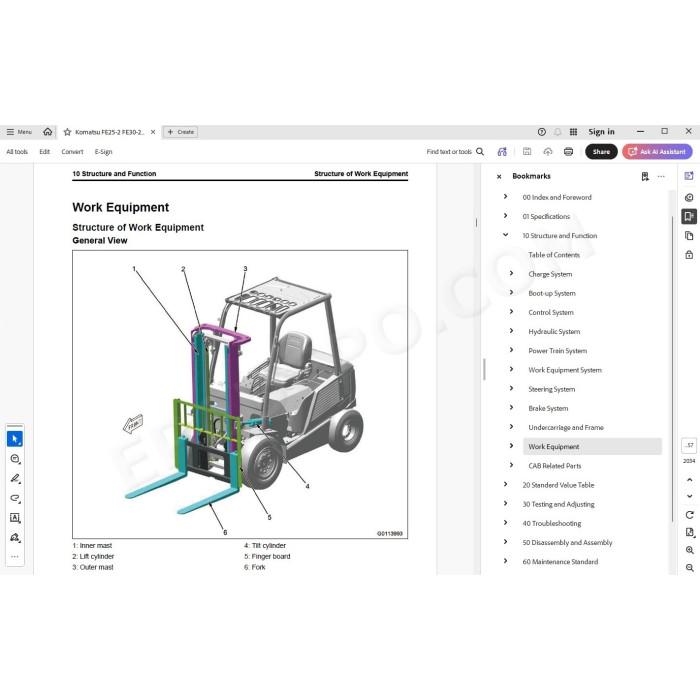Click Find text or tools search

coord(455,152)
